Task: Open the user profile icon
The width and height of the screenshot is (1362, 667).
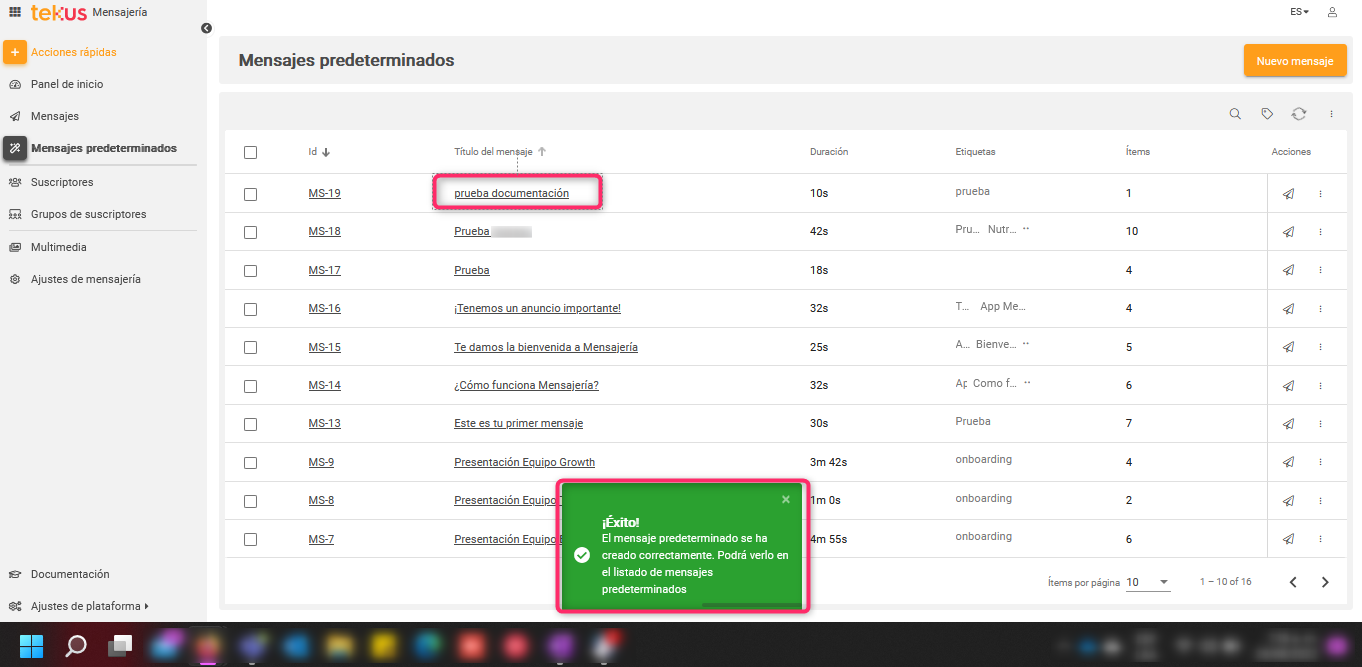Action: click(x=1332, y=12)
